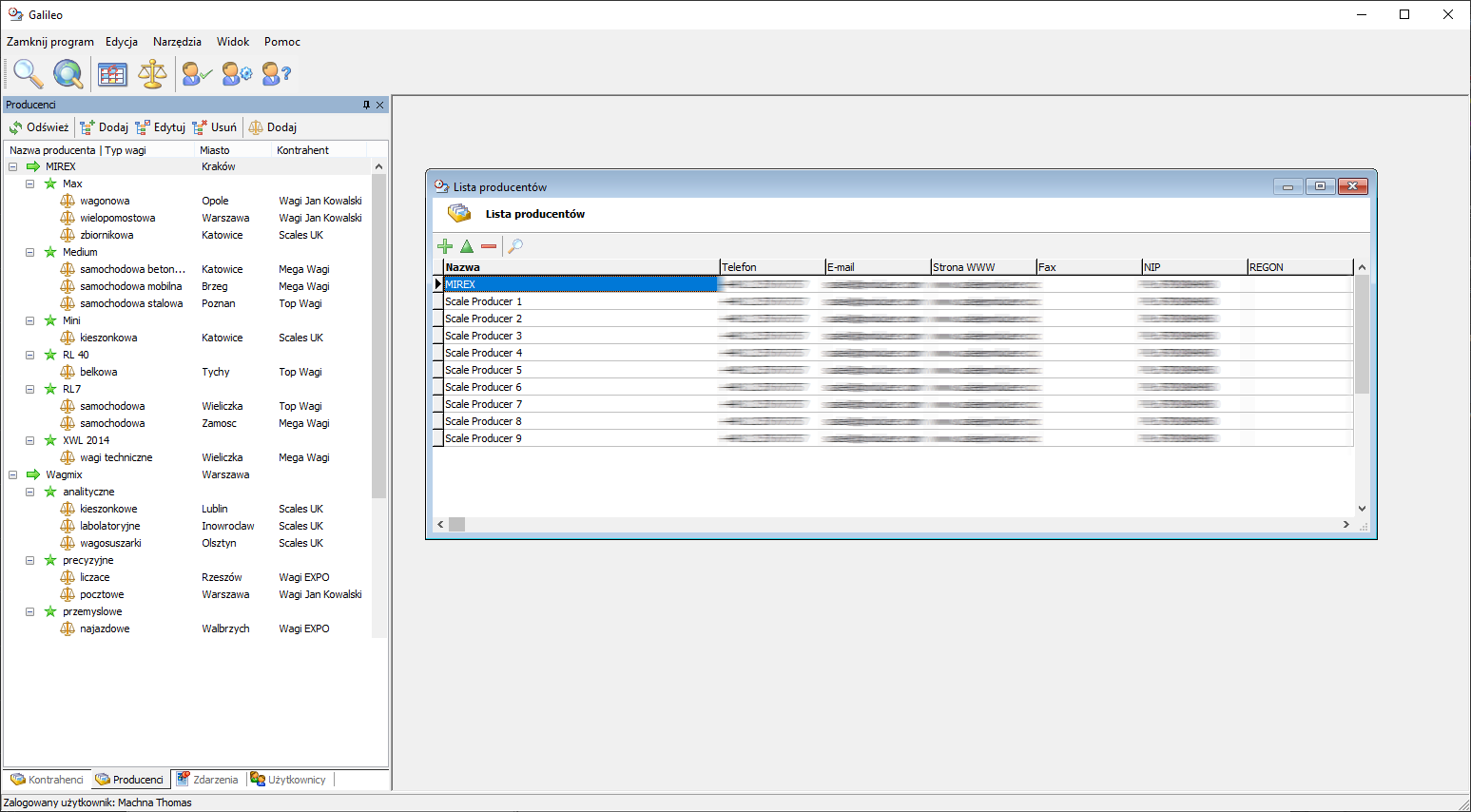Open the globe search toolbar icon
The image size is (1471, 812).
68,73
